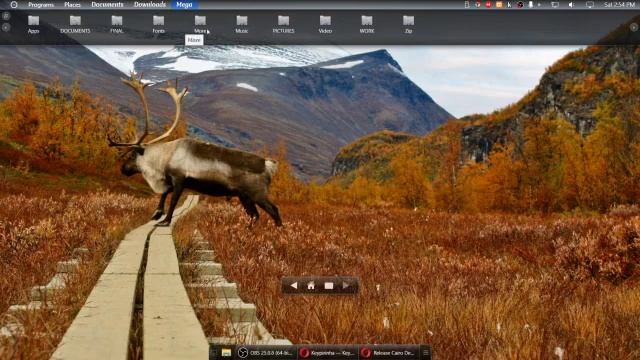Open the PICTURES folder

pyautogui.click(x=283, y=24)
